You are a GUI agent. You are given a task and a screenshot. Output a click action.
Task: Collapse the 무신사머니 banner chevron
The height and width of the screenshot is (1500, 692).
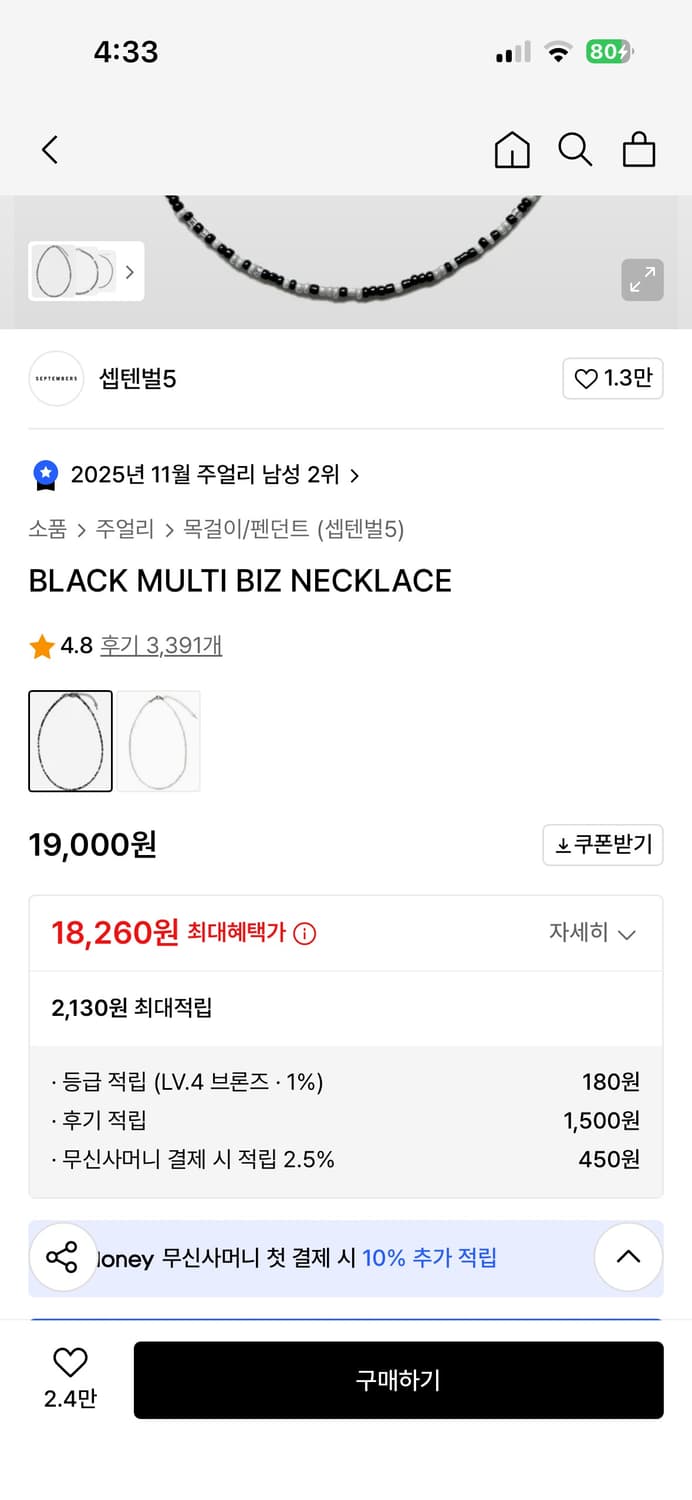point(628,1257)
